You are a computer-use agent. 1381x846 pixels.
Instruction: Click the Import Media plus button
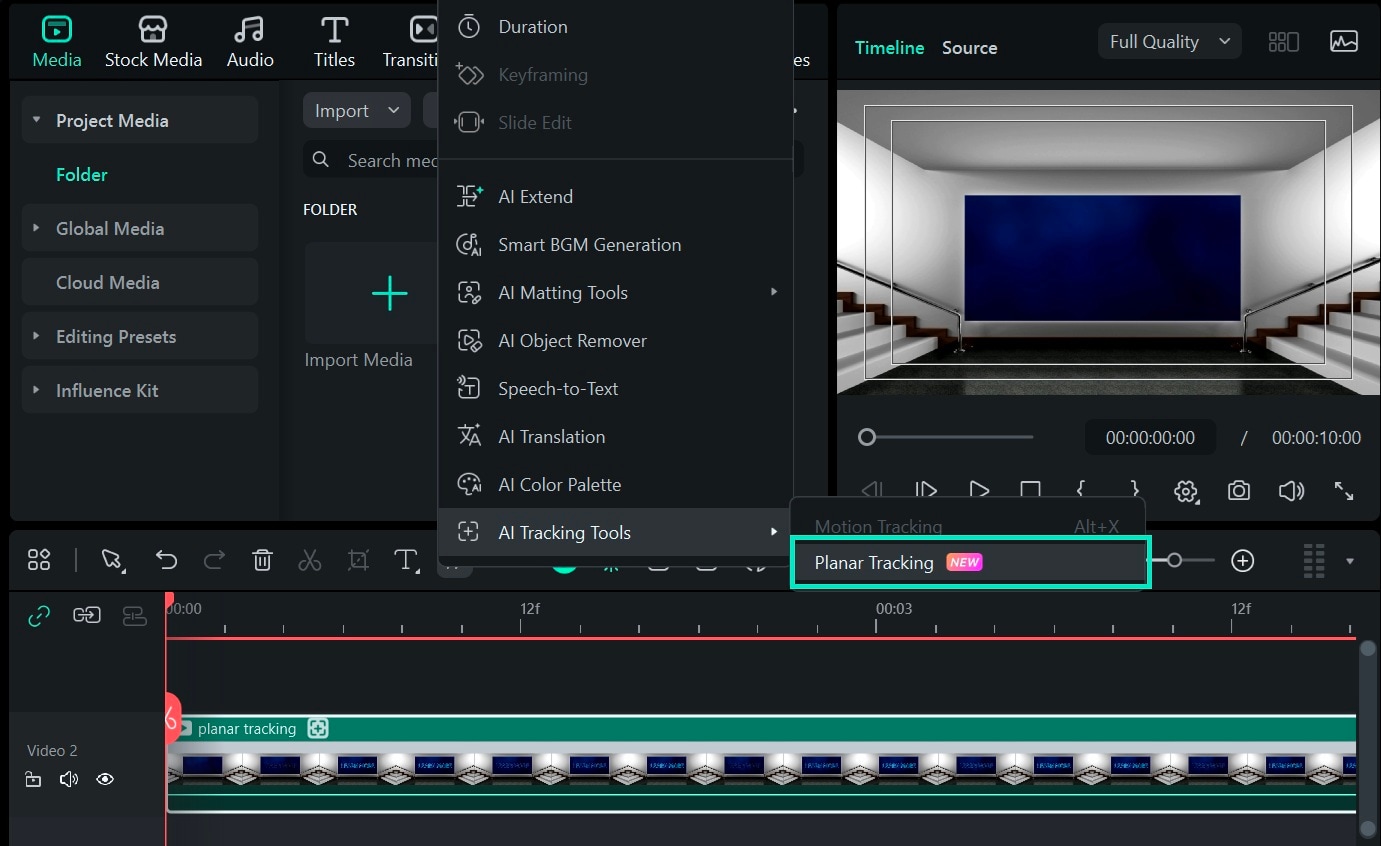click(x=389, y=293)
